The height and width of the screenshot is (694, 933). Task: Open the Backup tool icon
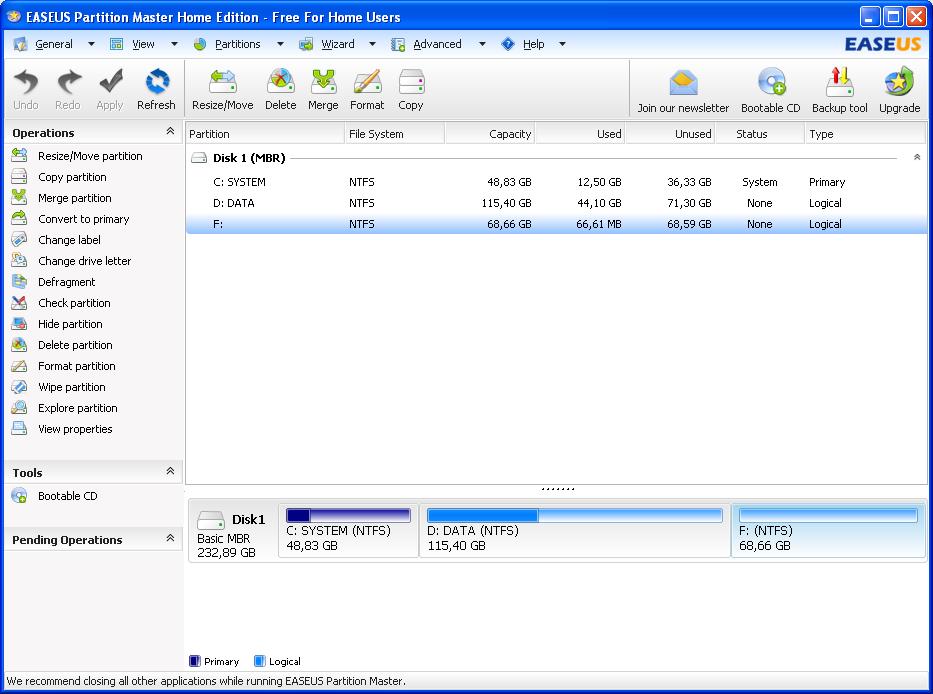click(840, 83)
